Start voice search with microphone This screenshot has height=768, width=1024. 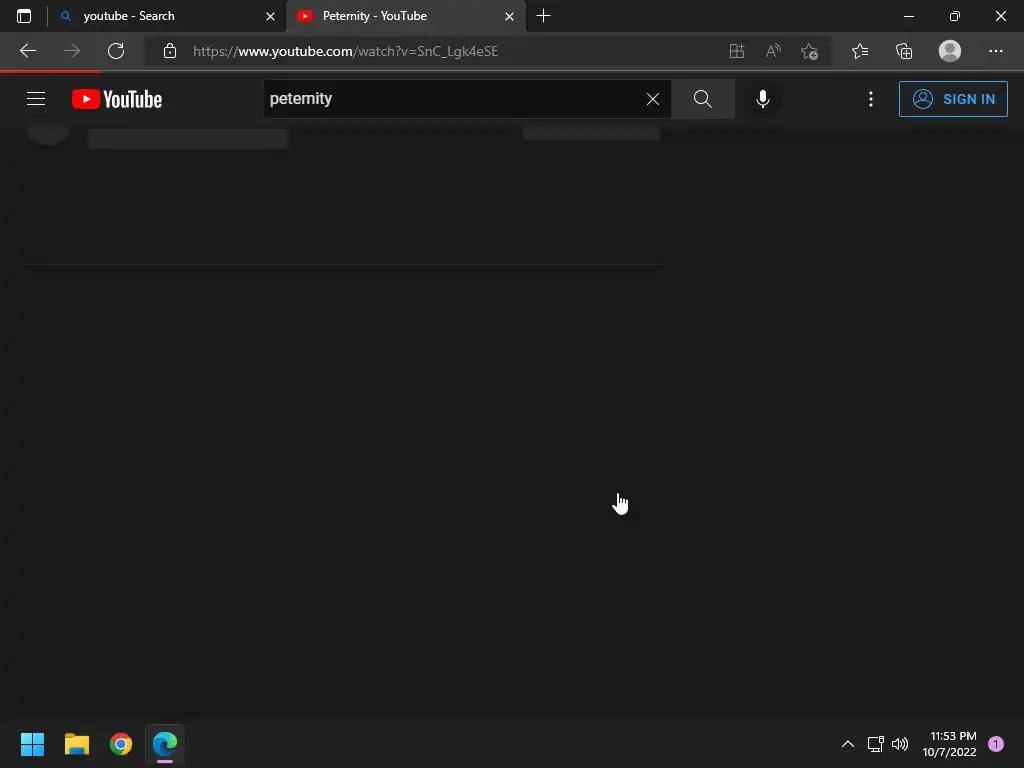pyautogui.click(x=762, y=99)
